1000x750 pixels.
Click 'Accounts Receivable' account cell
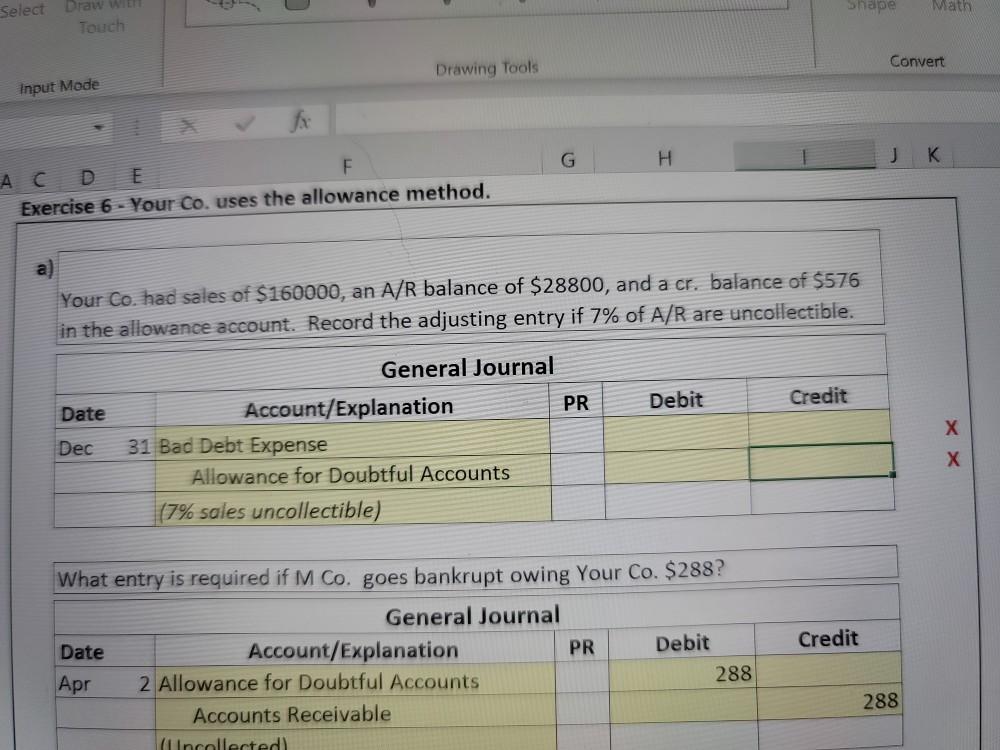coord(355,713)
